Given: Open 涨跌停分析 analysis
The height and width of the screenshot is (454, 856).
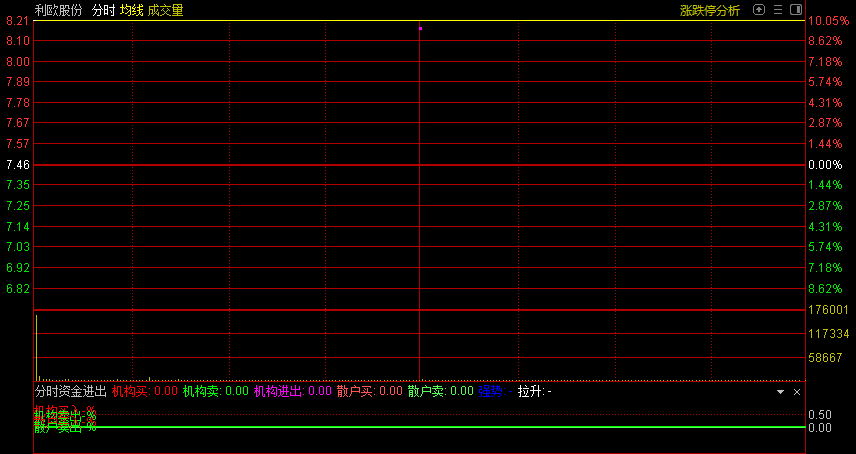Looking at the screenshot, I should click(x=710, y=10).
